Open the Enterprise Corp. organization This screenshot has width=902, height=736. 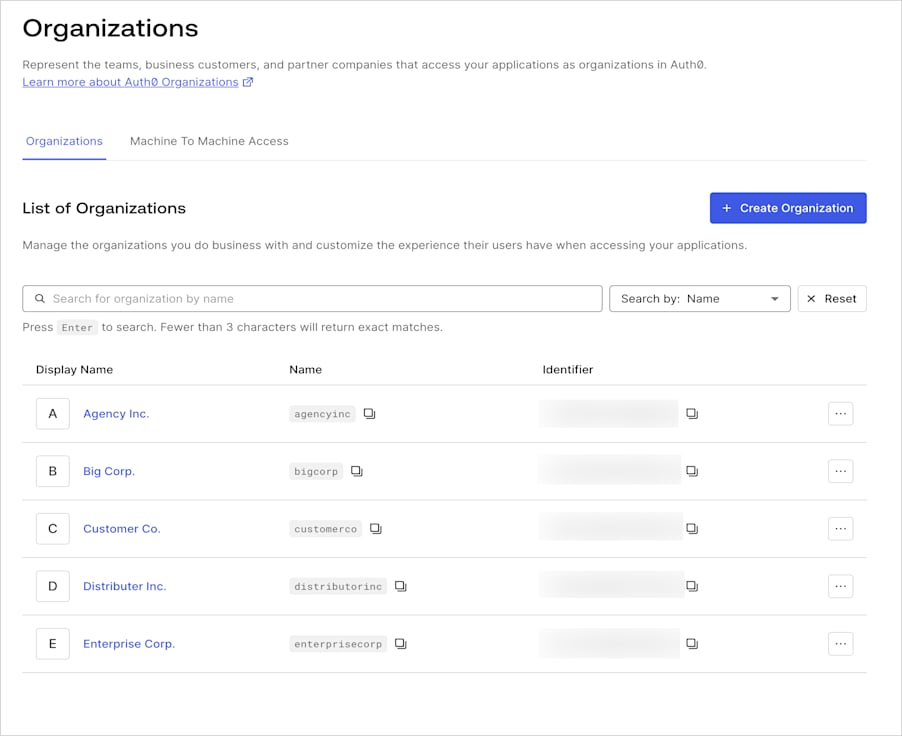pos(129,644)
